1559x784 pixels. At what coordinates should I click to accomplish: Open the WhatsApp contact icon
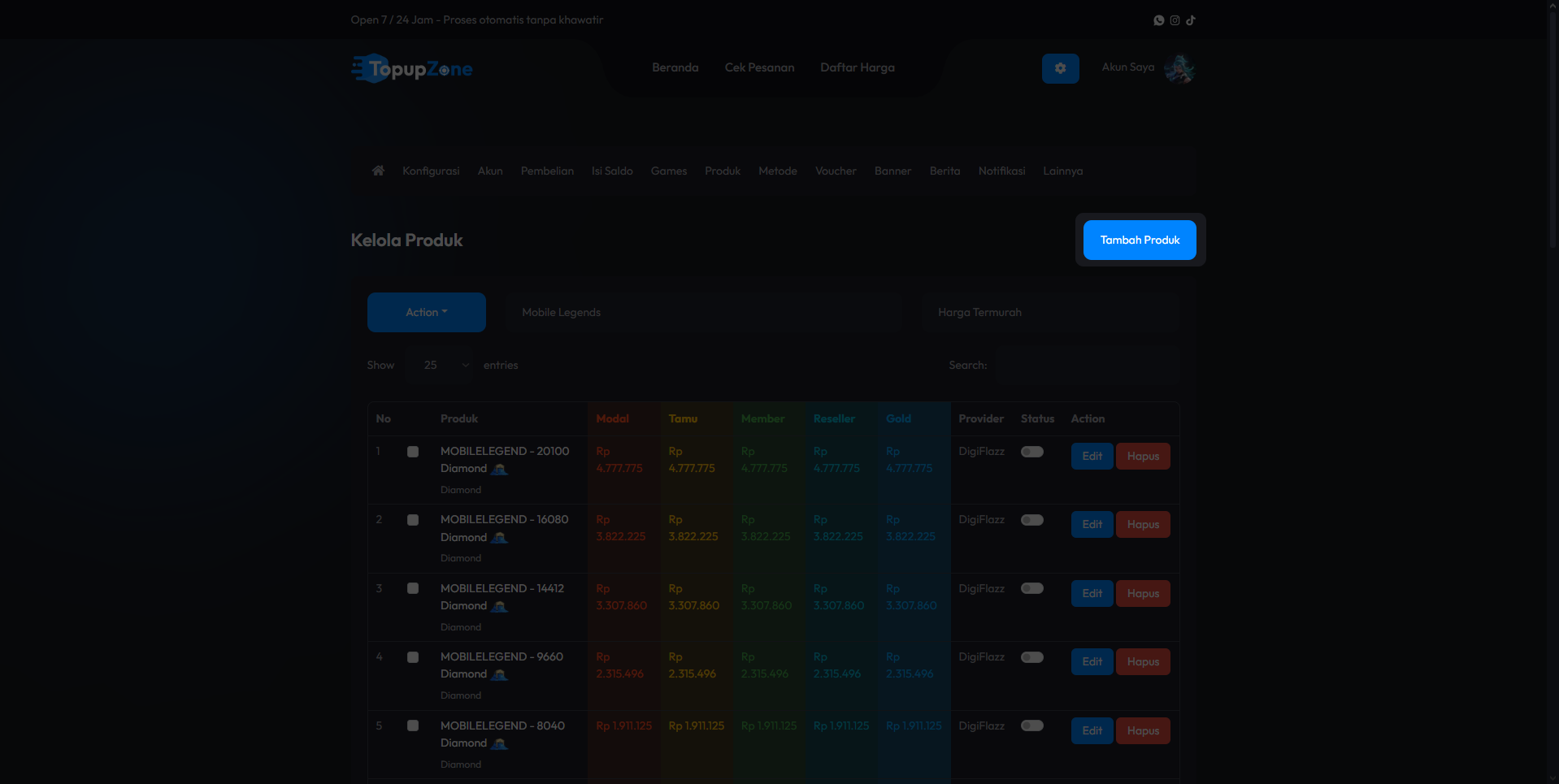click(x=1159, y=20)
